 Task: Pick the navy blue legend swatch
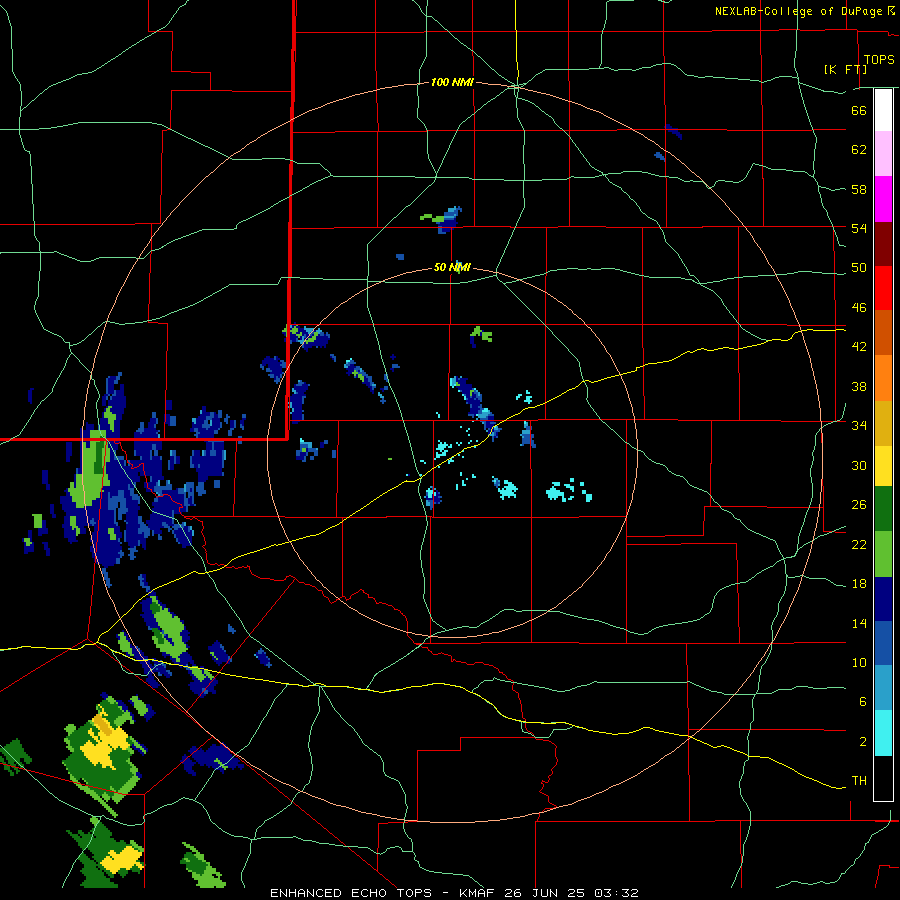[x=883, y=599]
